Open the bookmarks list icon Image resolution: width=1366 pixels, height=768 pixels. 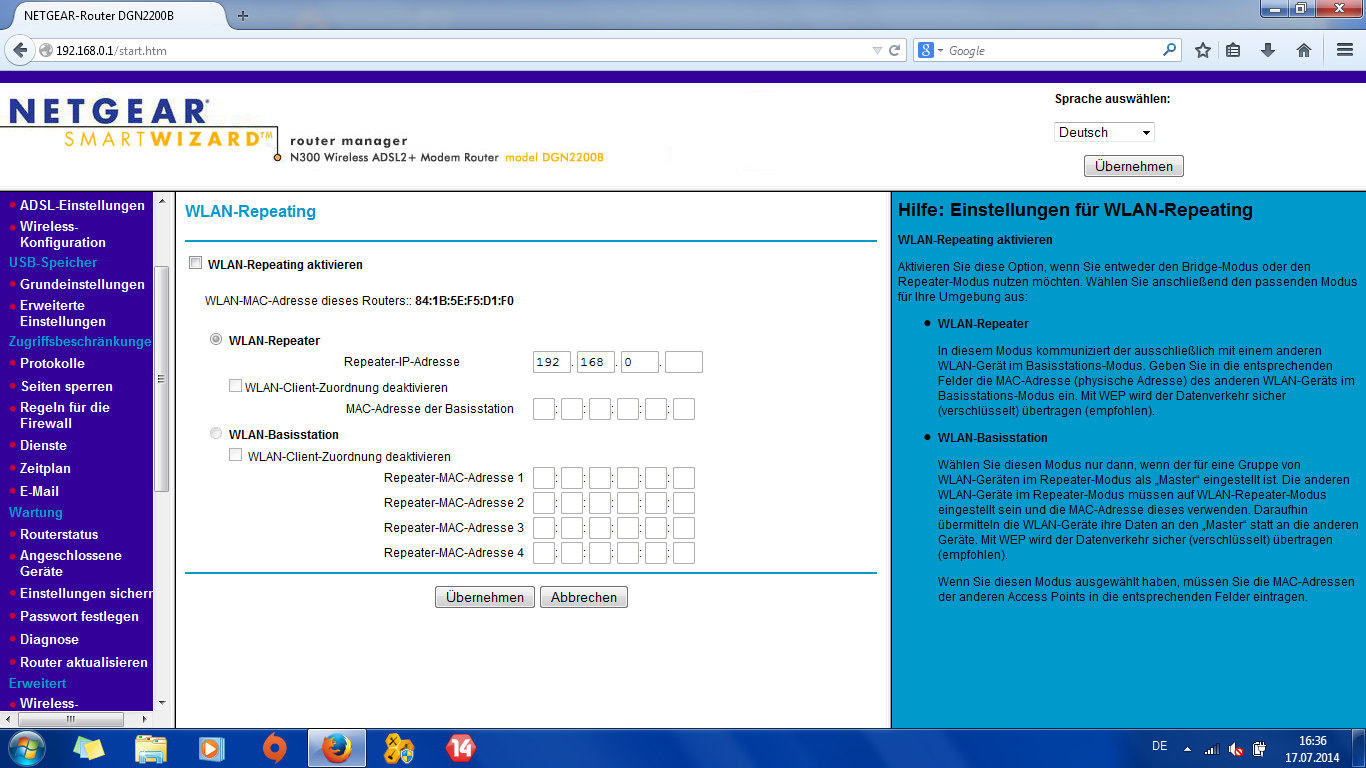tap(1233, 50)
